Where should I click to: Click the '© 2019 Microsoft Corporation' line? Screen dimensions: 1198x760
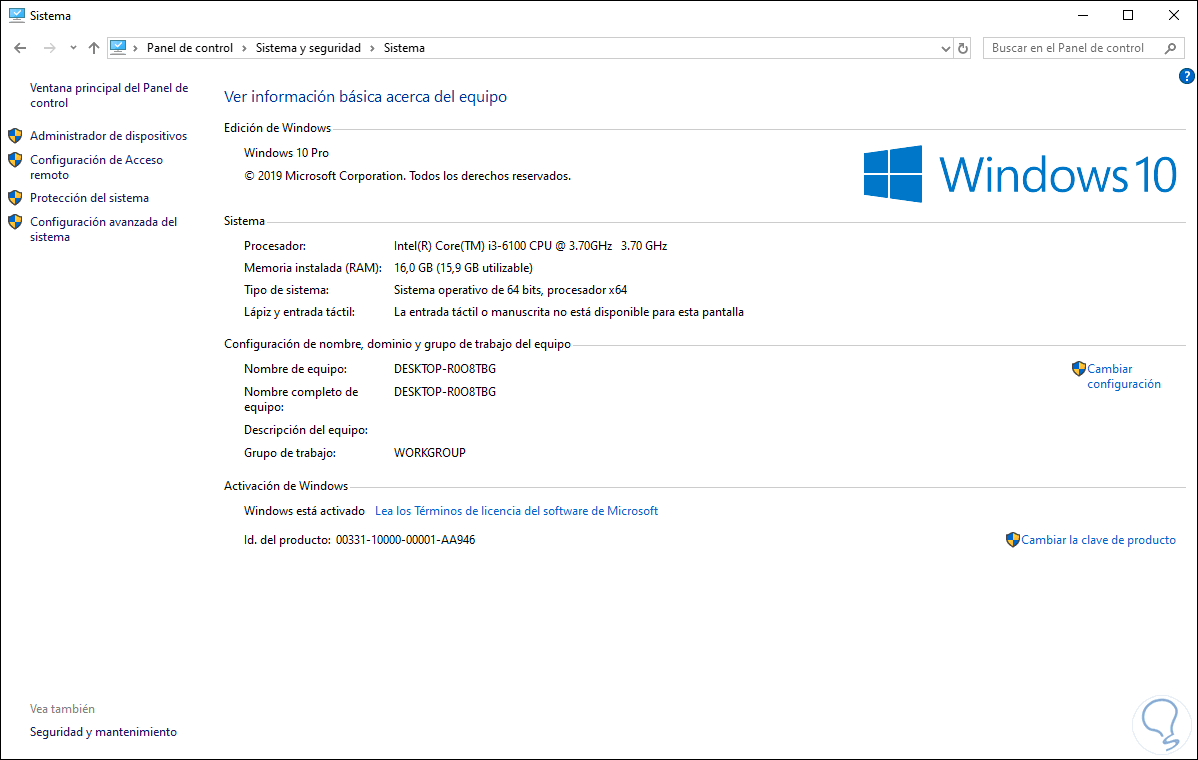pyautogui.click(x=407, y=176)
